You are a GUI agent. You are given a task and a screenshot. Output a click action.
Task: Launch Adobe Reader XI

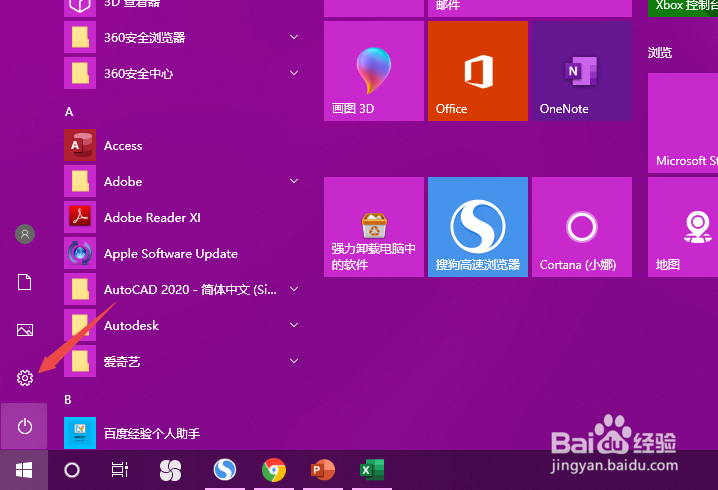pos(183,217)
